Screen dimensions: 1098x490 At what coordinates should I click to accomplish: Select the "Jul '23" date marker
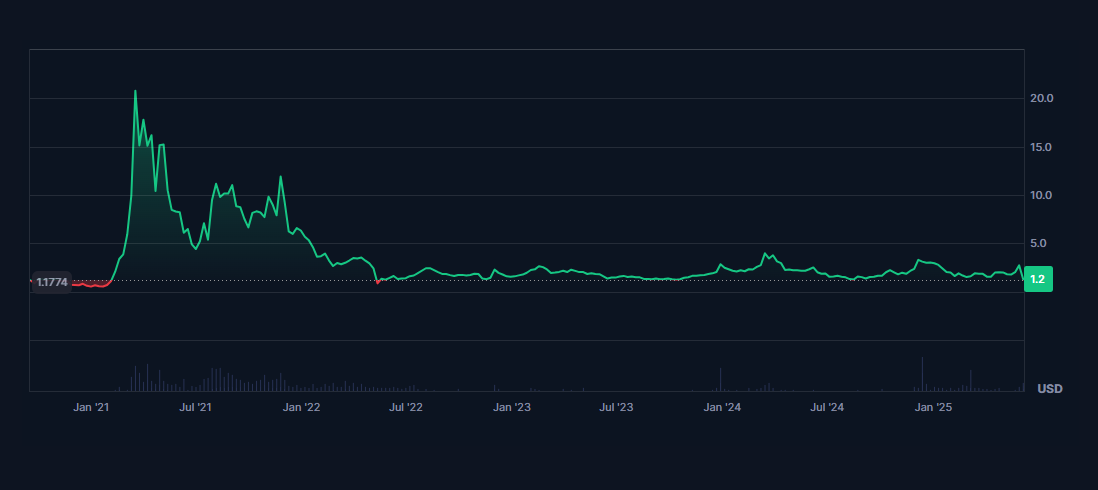click(616, 407)
